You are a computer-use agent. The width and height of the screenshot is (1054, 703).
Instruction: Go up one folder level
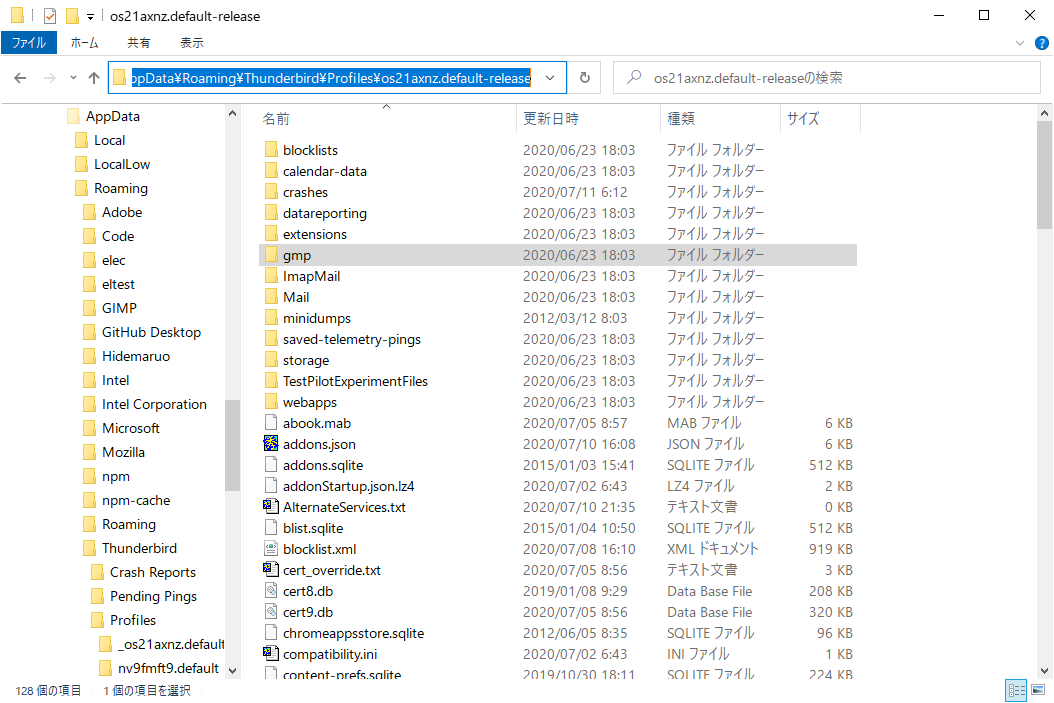click(94, 78)
